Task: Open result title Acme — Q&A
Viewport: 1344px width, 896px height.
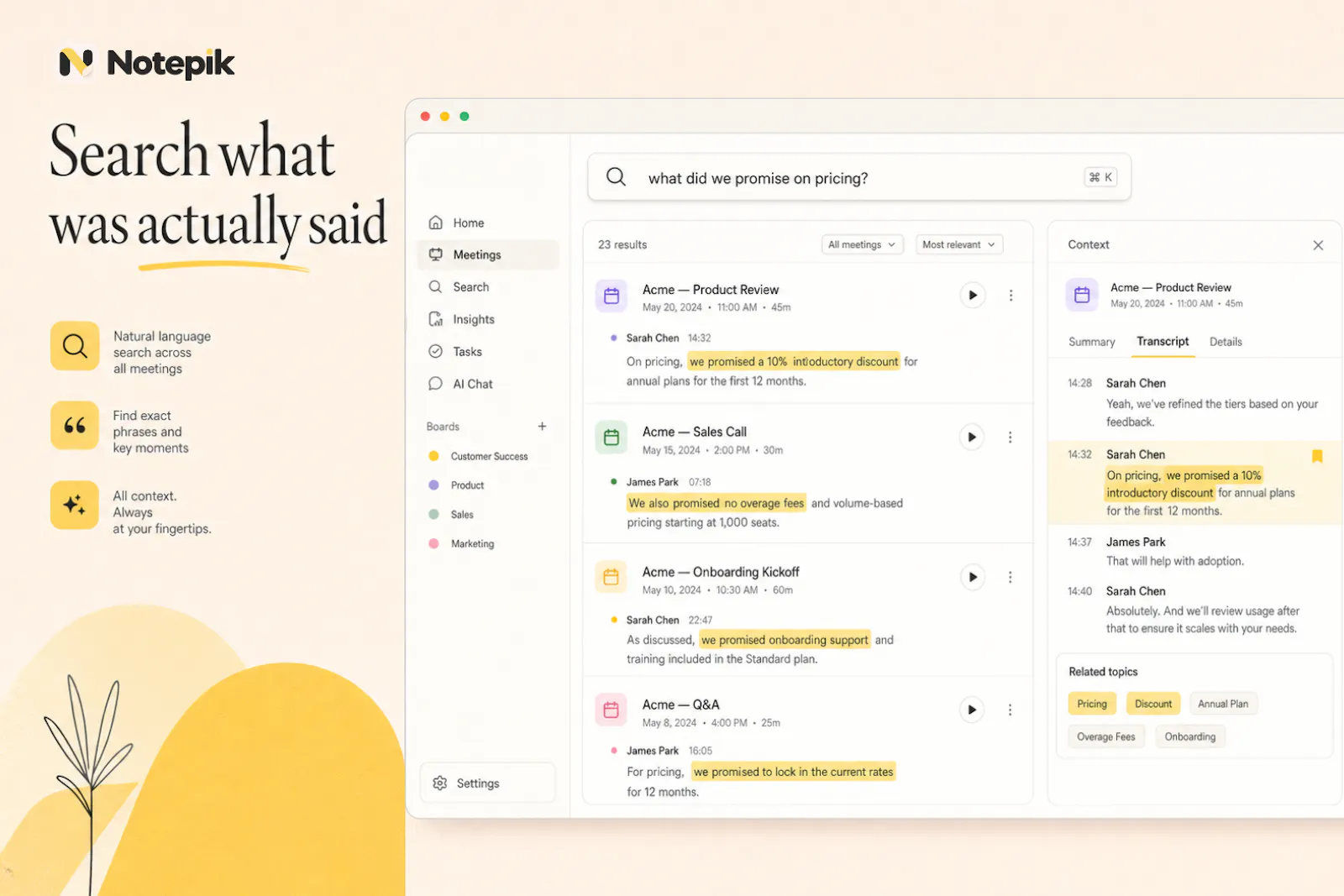Action: pyautogui.click(x=680, y=705)
